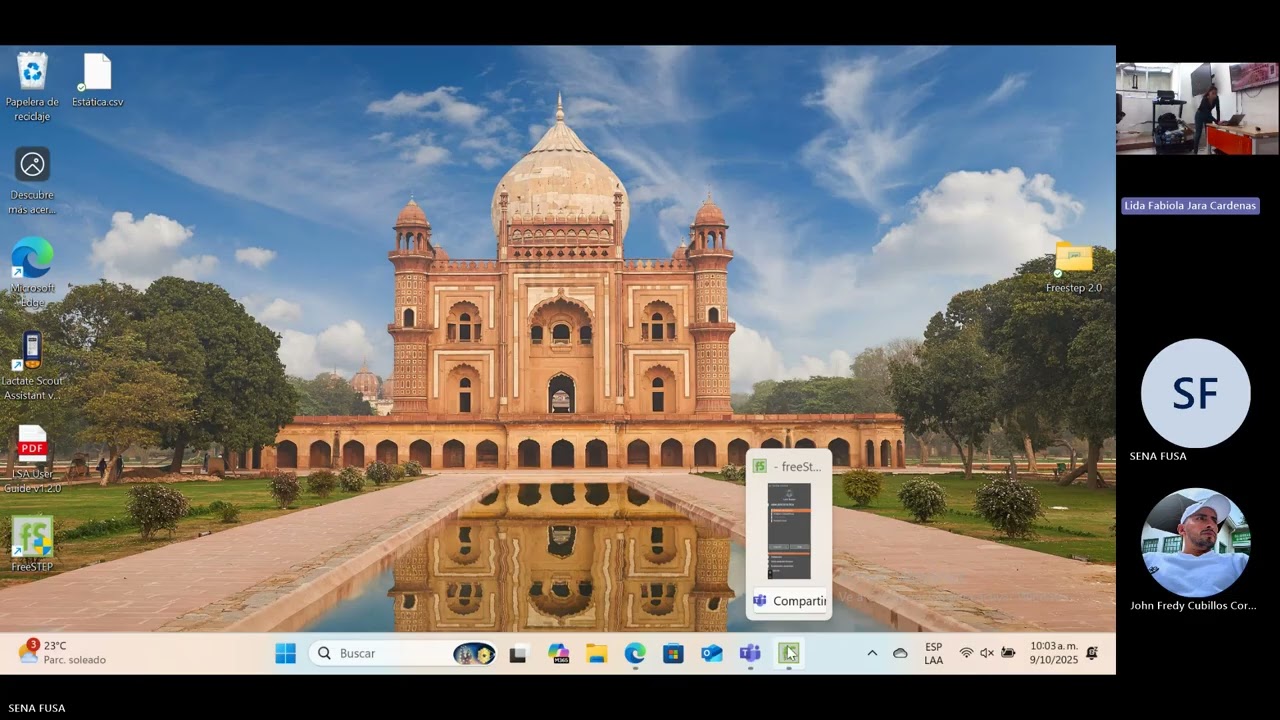Screen dimensions: 1280x720
Task: Open Lactate Scout Assistant desktop shortcut
Action: (32, 366)
